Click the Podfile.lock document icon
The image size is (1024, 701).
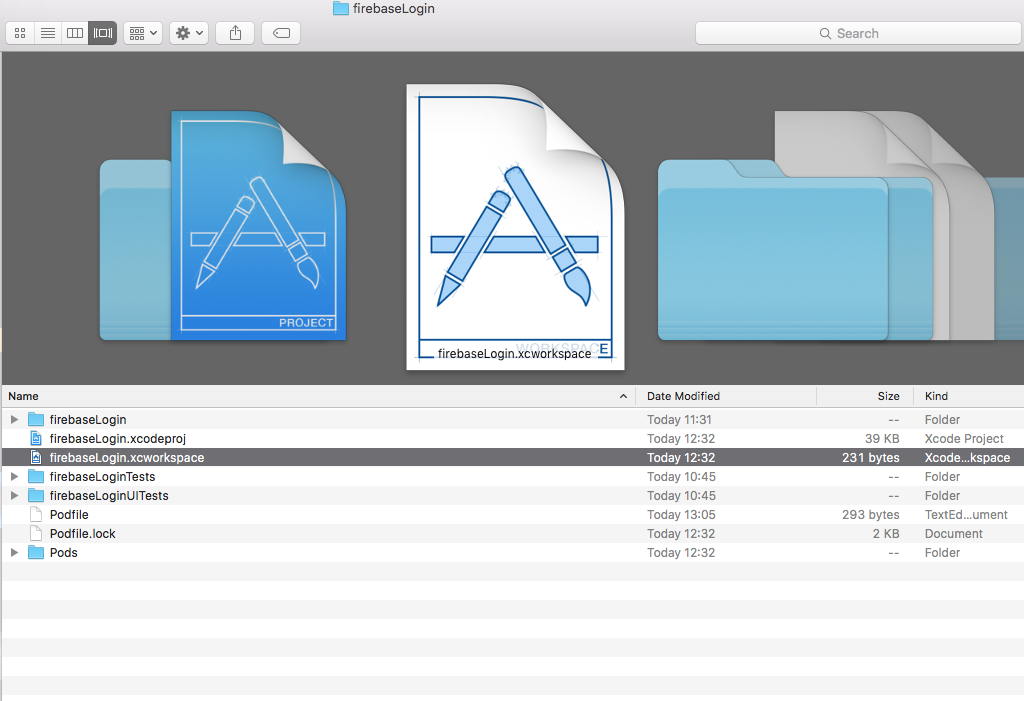(36, 533)
